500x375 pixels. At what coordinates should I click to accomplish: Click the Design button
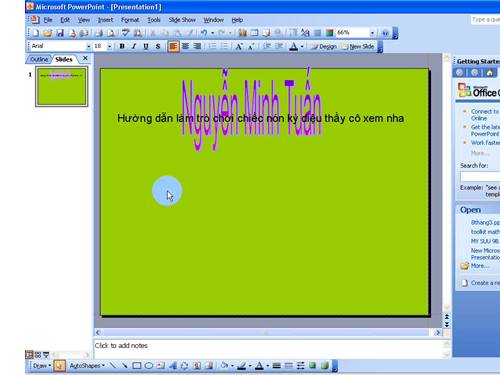pos(324,46)
